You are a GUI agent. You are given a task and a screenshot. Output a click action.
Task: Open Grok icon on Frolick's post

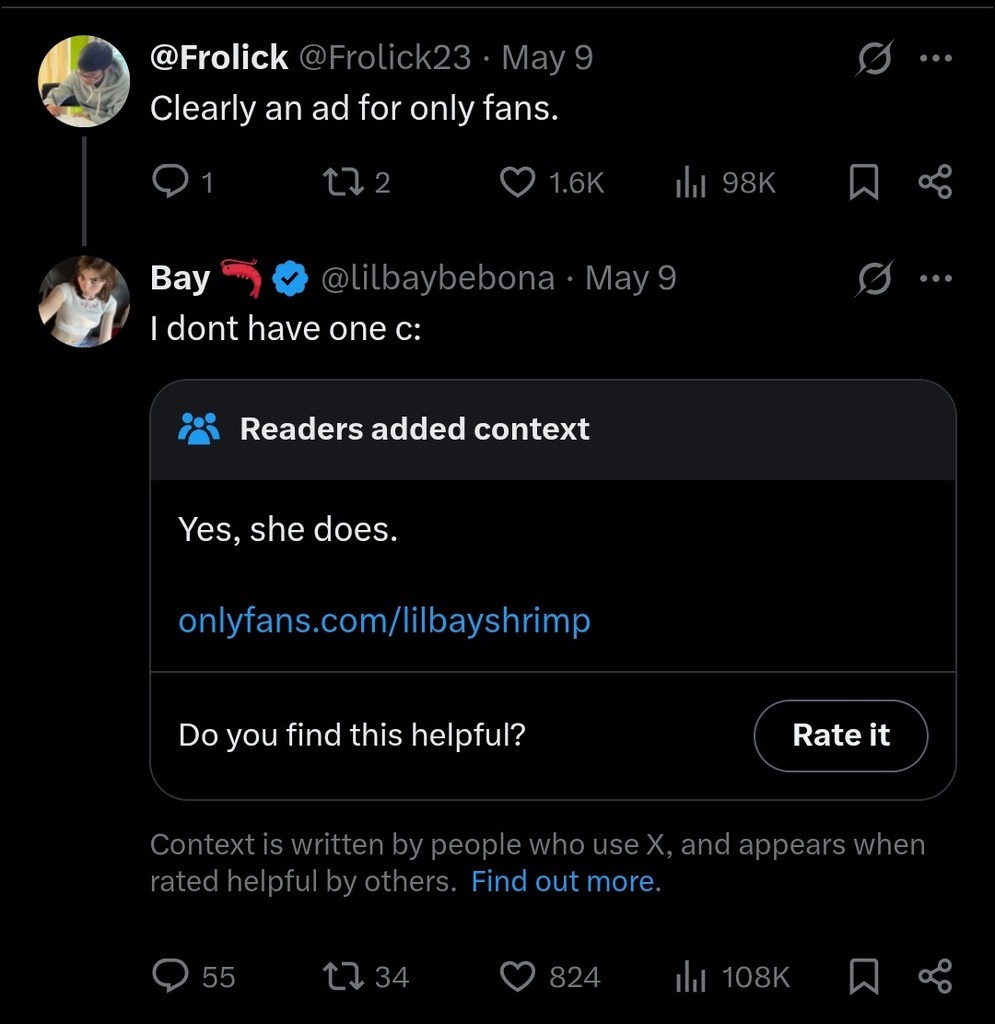(873, 60)
